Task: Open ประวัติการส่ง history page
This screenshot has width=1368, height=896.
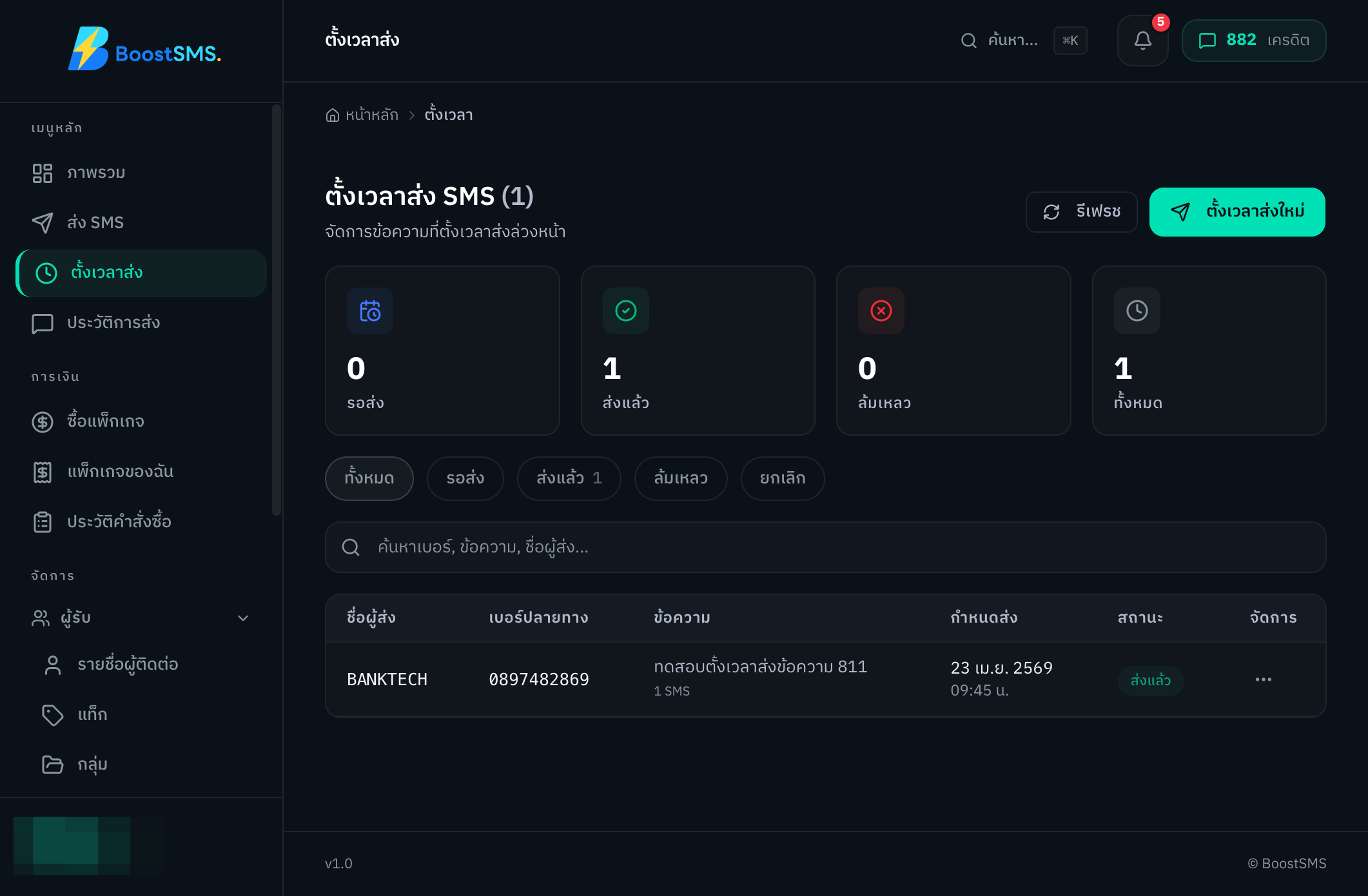Action: click(141, 323)
